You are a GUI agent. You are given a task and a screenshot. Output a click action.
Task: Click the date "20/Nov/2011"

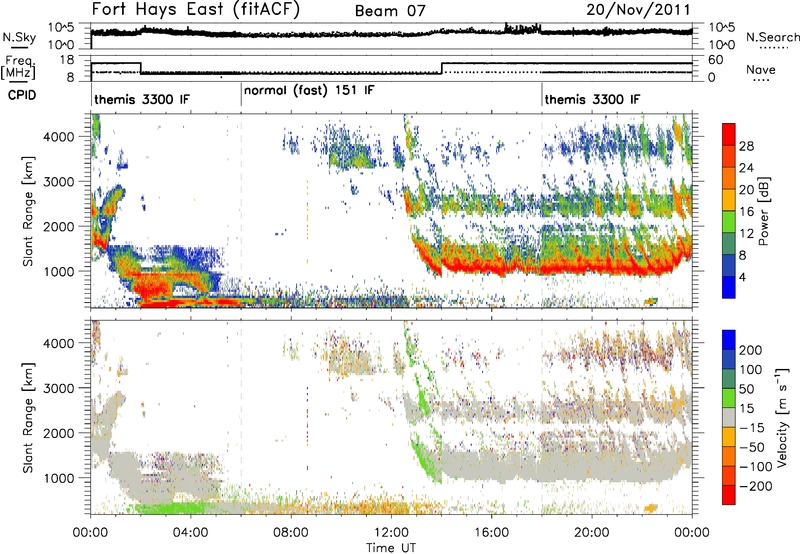[638, 10]
